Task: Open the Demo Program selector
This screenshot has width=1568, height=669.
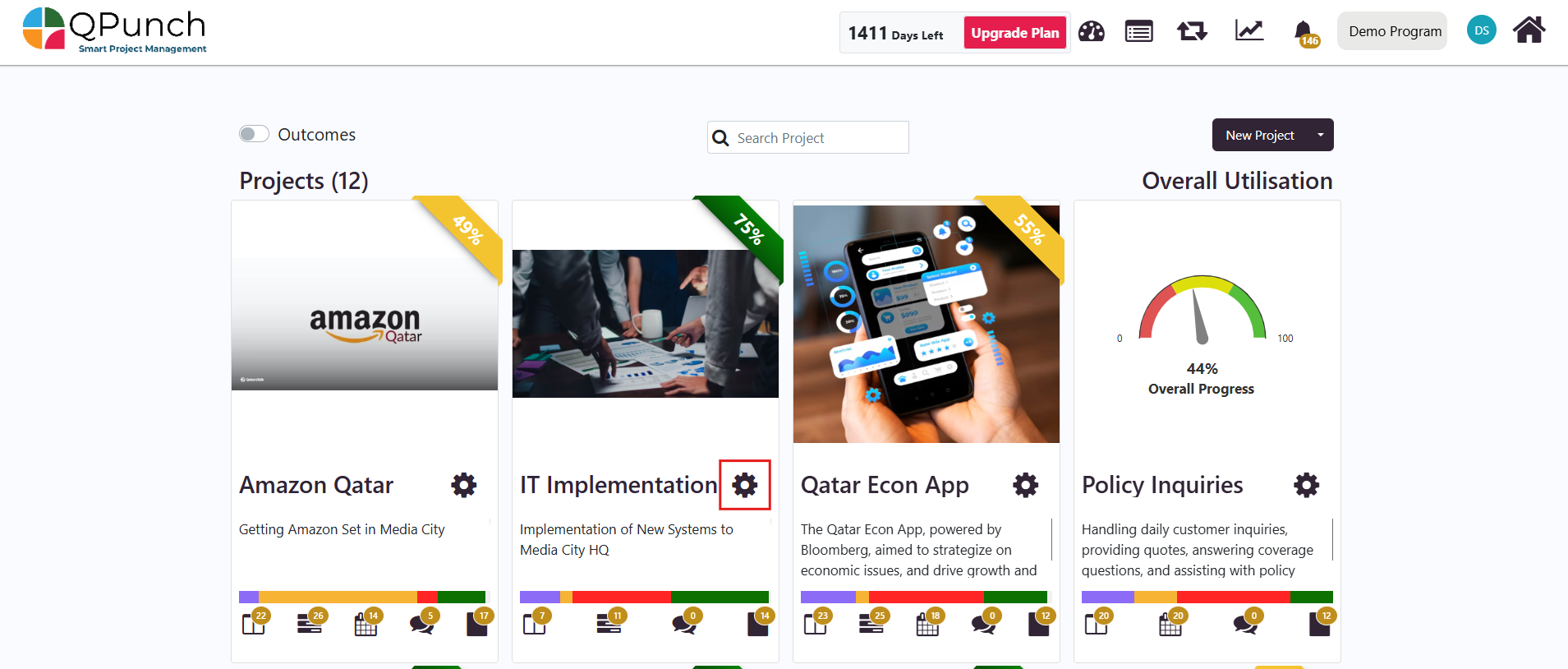Action: [1392, 31]
